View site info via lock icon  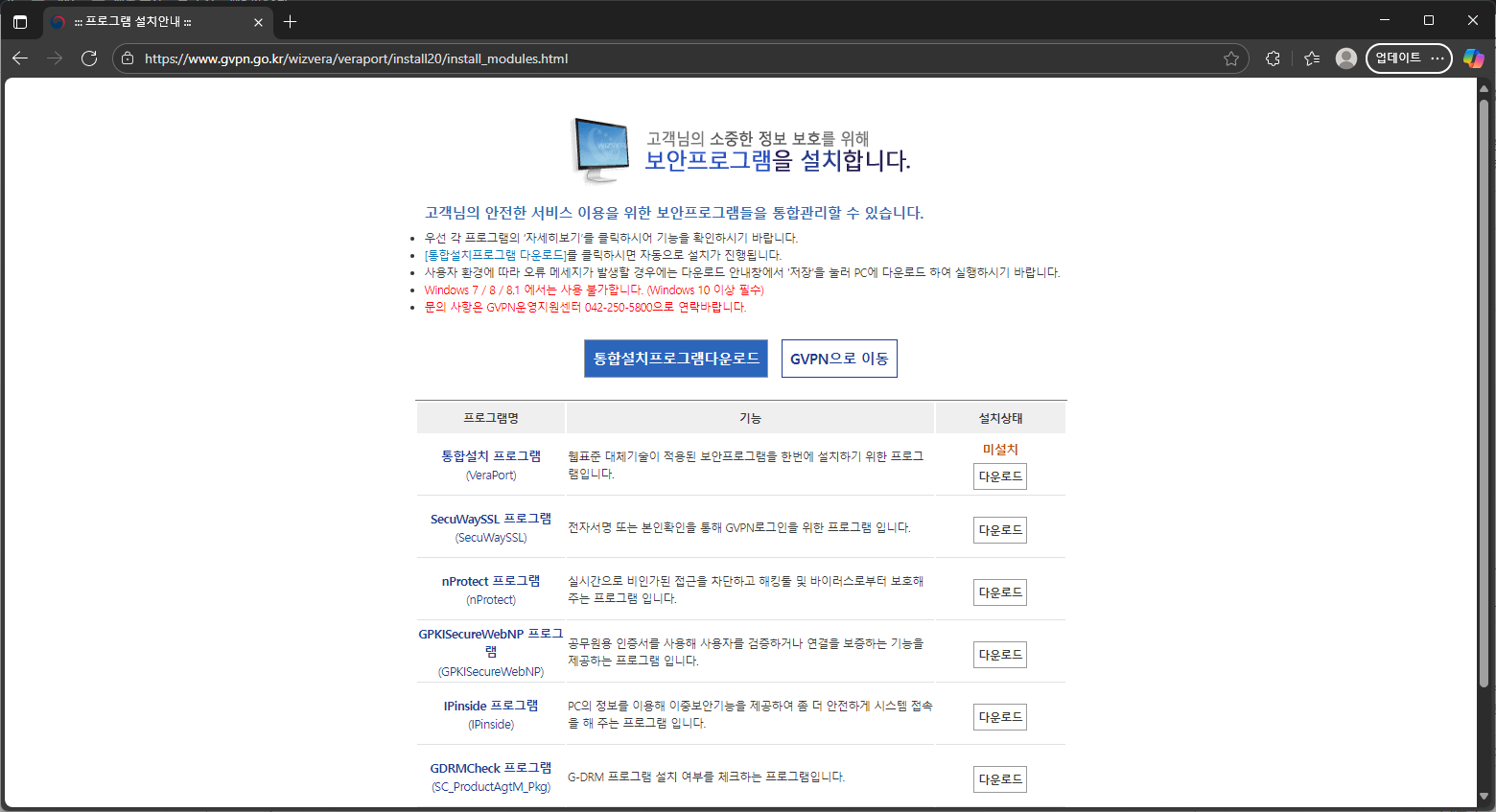point(128,58)
